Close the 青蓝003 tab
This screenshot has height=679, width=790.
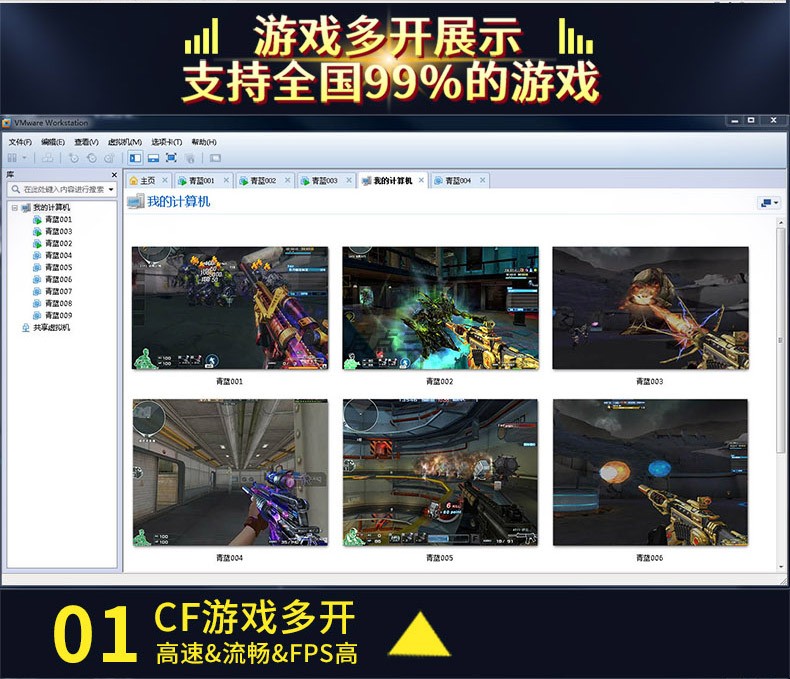(349, 180)
